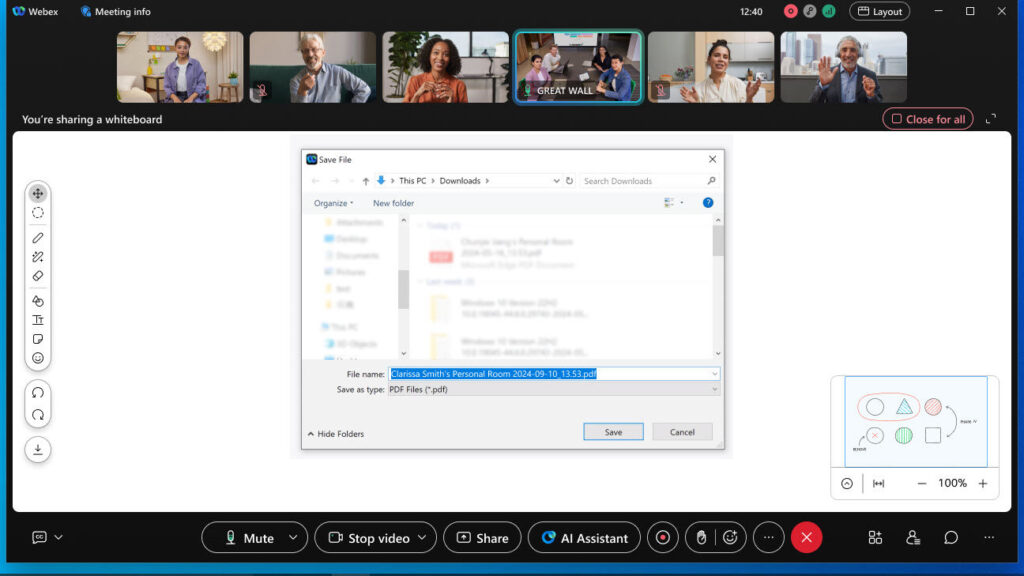This screenshot has height=576, width=1024.
Task: Mute the microphone
Action: [x=249, y=537]
